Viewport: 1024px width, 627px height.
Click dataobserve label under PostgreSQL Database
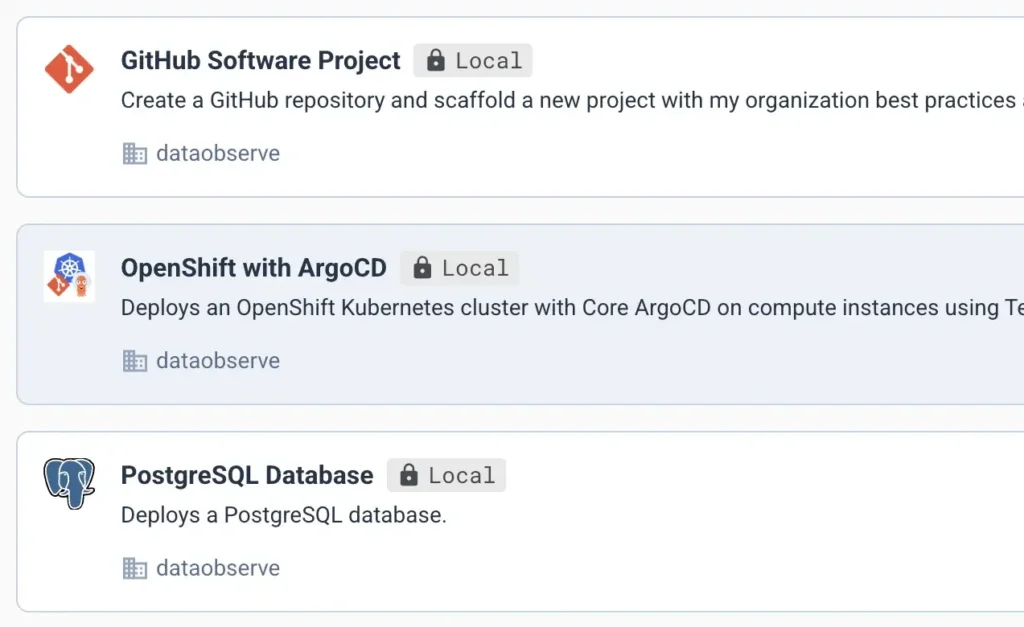pos(218,568)
